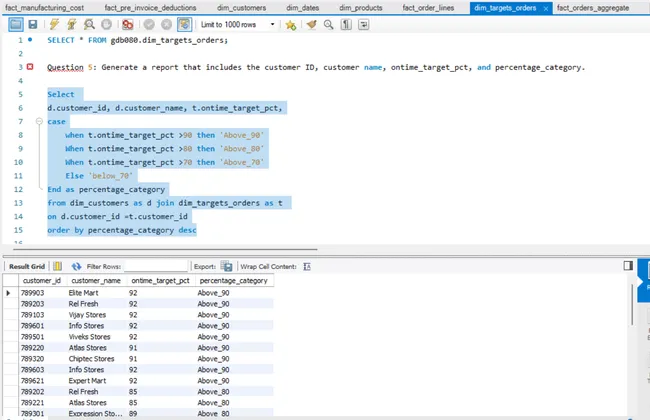Open form editor icon beside Result Grid

coord(58,266)
